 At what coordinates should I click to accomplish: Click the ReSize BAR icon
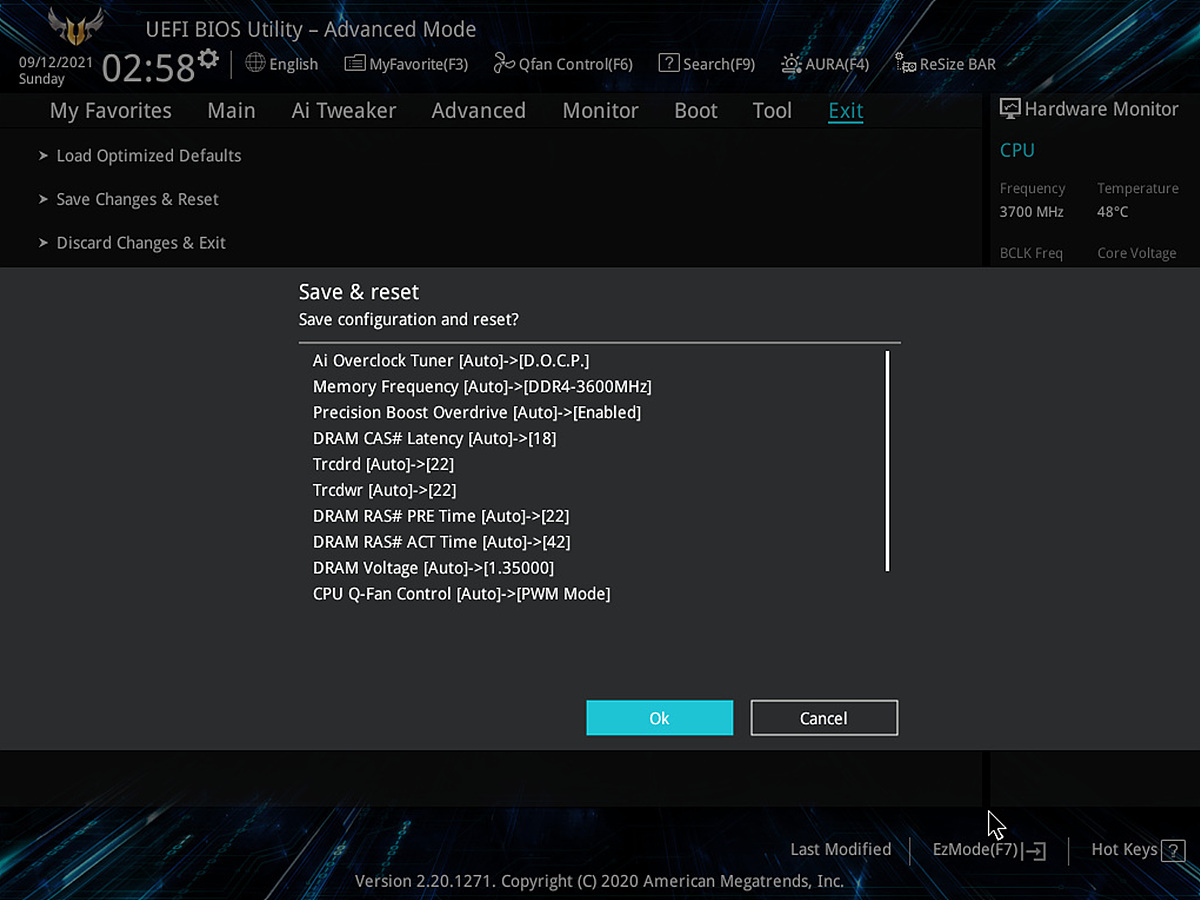905,64
